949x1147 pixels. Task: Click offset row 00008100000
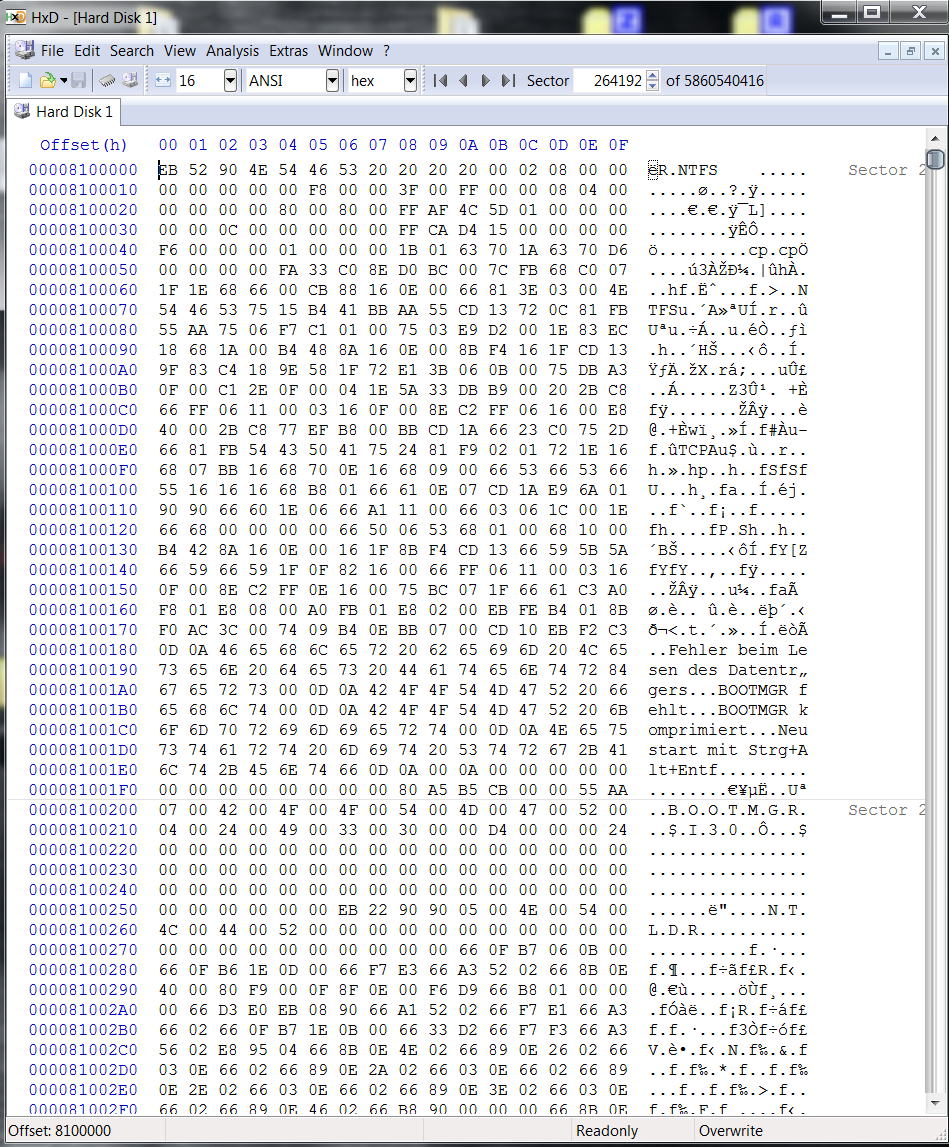point(83,170)
